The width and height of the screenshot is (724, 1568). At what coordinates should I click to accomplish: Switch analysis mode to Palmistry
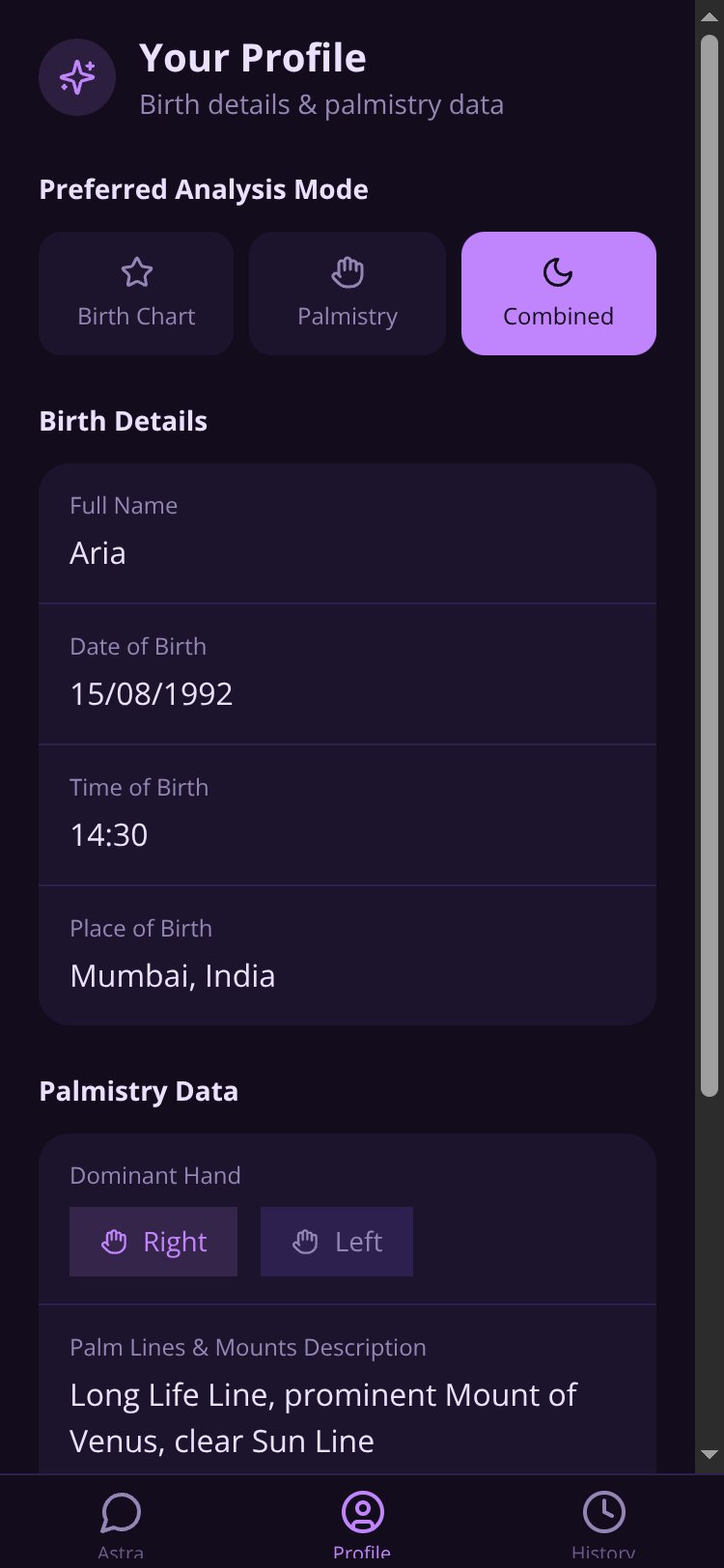pos(348,294)
